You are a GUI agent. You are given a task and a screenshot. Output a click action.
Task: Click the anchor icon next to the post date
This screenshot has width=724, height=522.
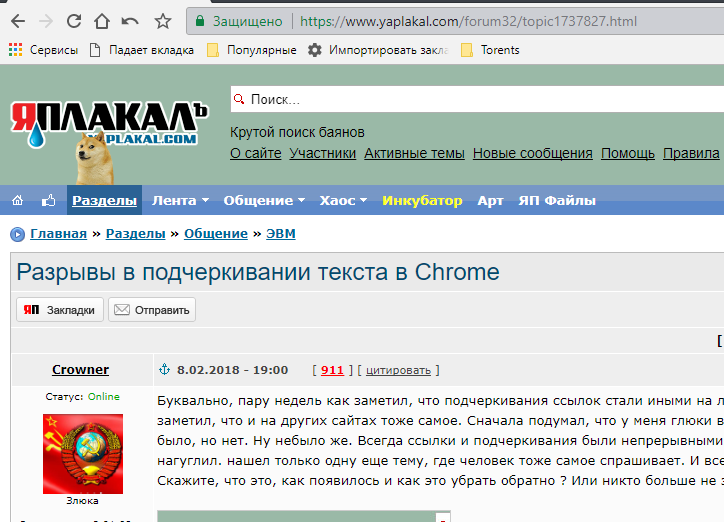pyautogui.click(x=164, y=369)
